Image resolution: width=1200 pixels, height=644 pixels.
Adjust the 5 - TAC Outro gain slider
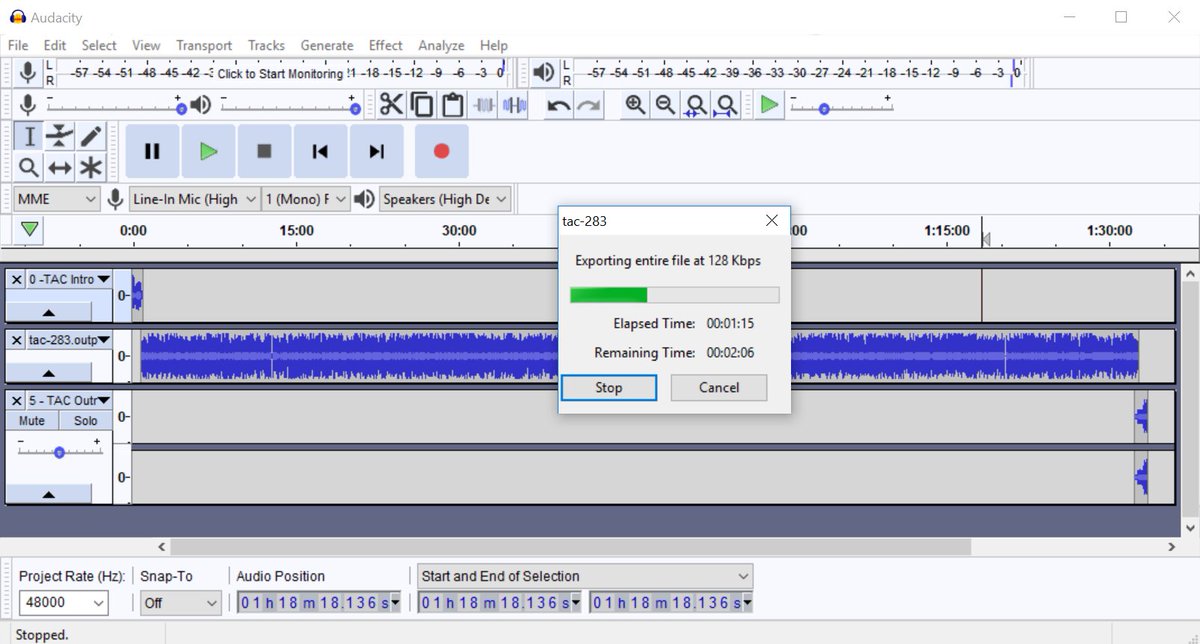pos(59,450)
